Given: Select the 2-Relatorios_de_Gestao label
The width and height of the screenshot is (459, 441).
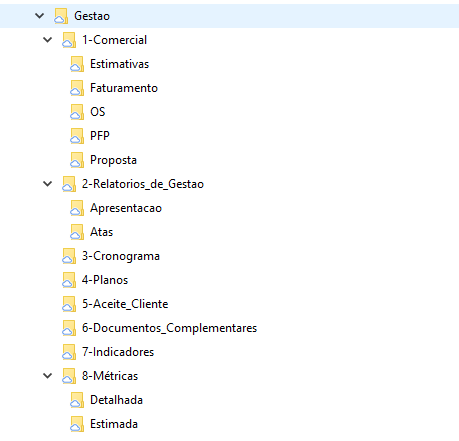Looking at the screenshot, I should pos(143,184).
